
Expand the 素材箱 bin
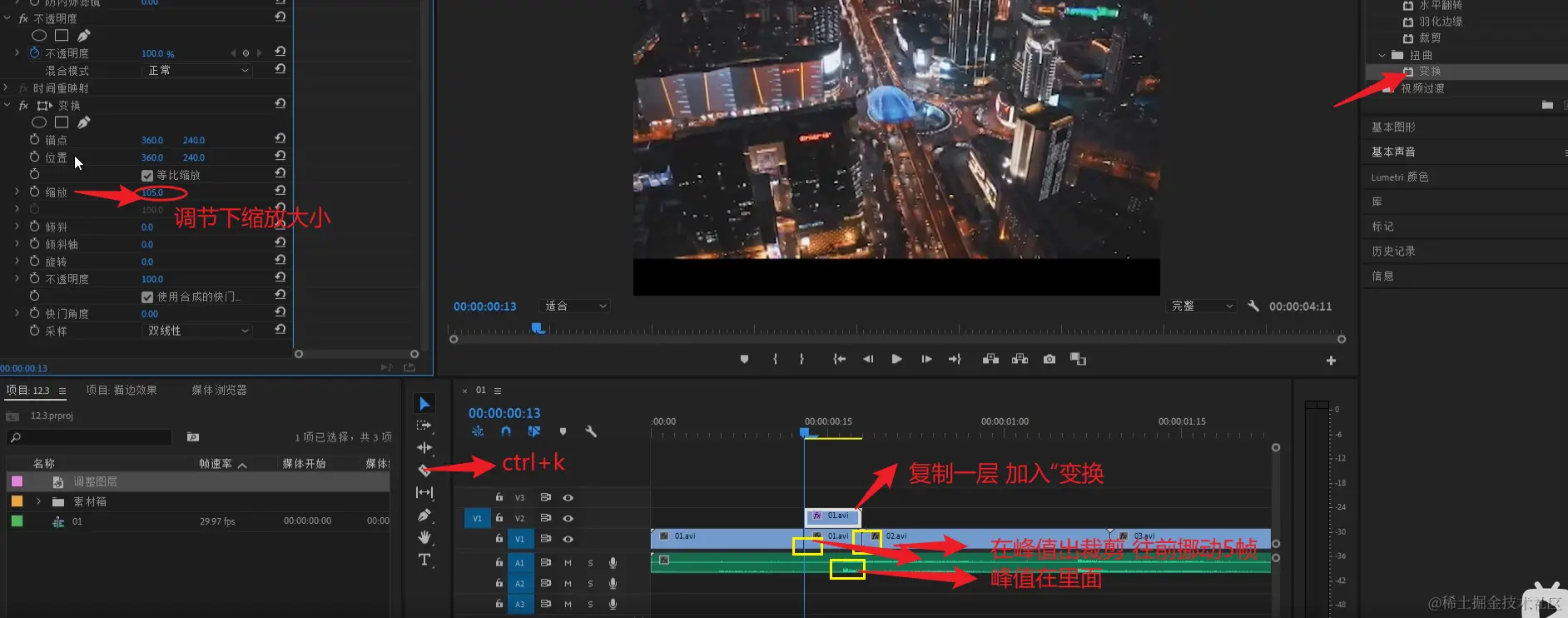38,501
